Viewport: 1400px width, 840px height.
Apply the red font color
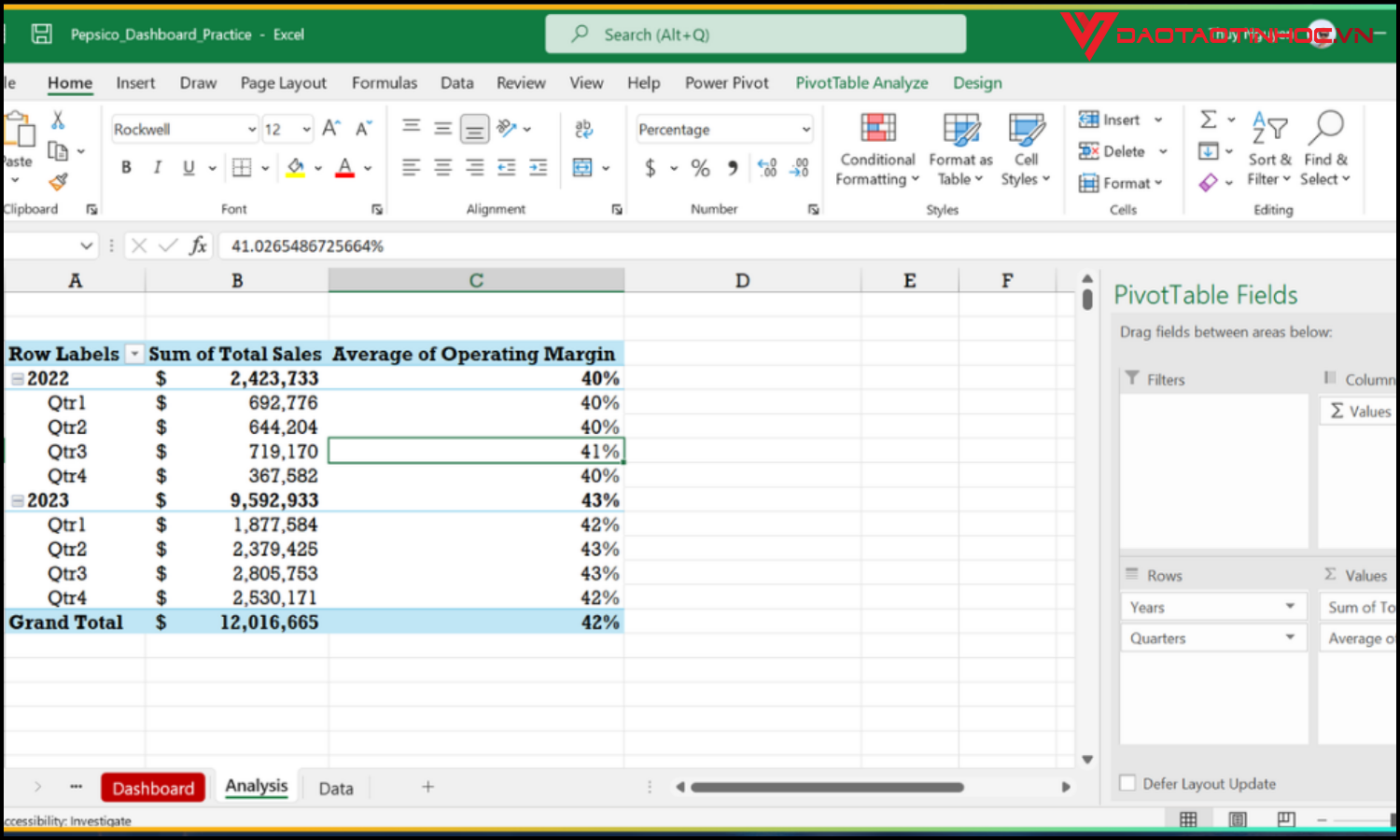pos(345,168)
